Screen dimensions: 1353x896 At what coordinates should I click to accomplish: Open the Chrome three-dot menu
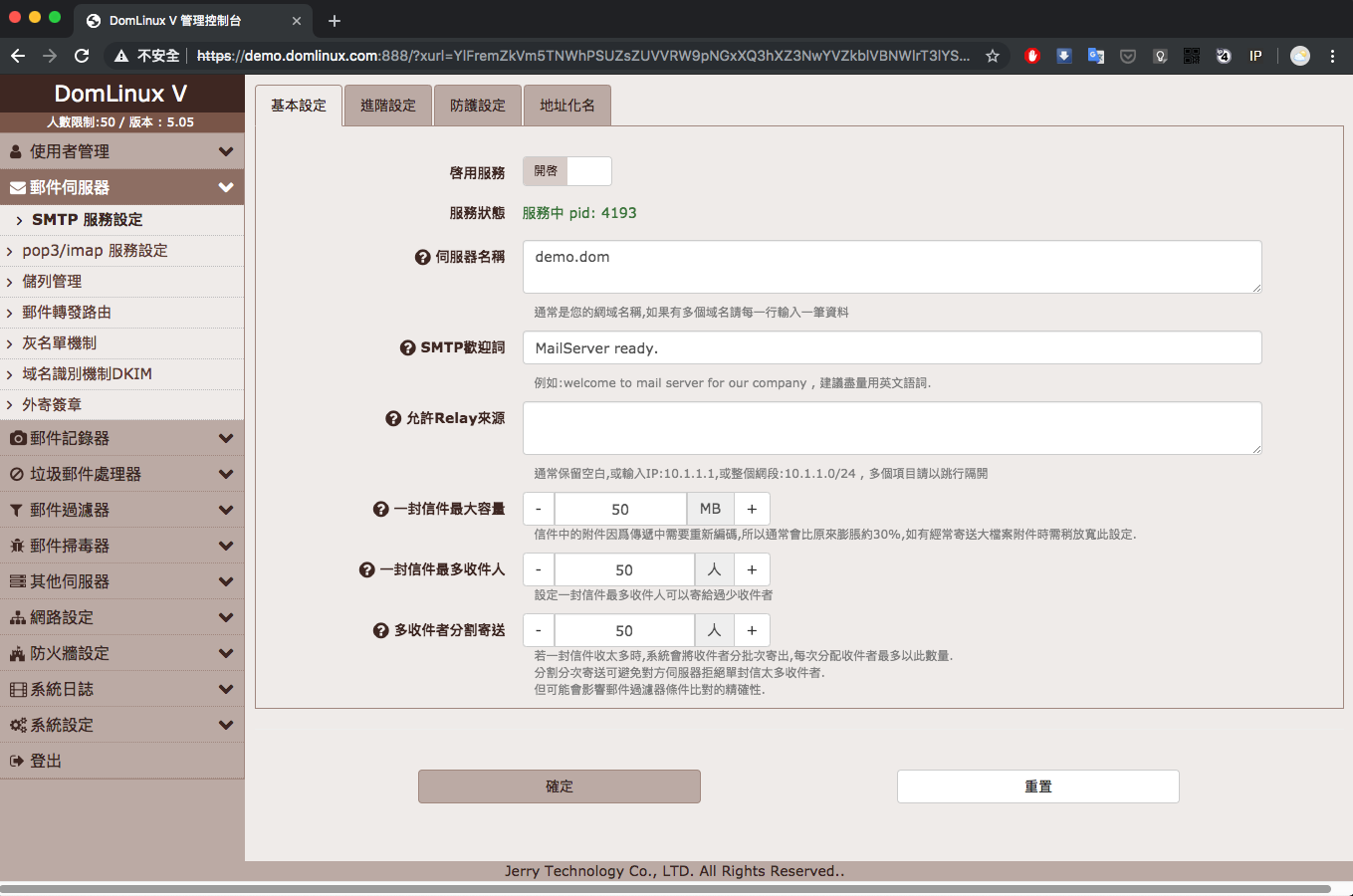[x=1332, y=56]
